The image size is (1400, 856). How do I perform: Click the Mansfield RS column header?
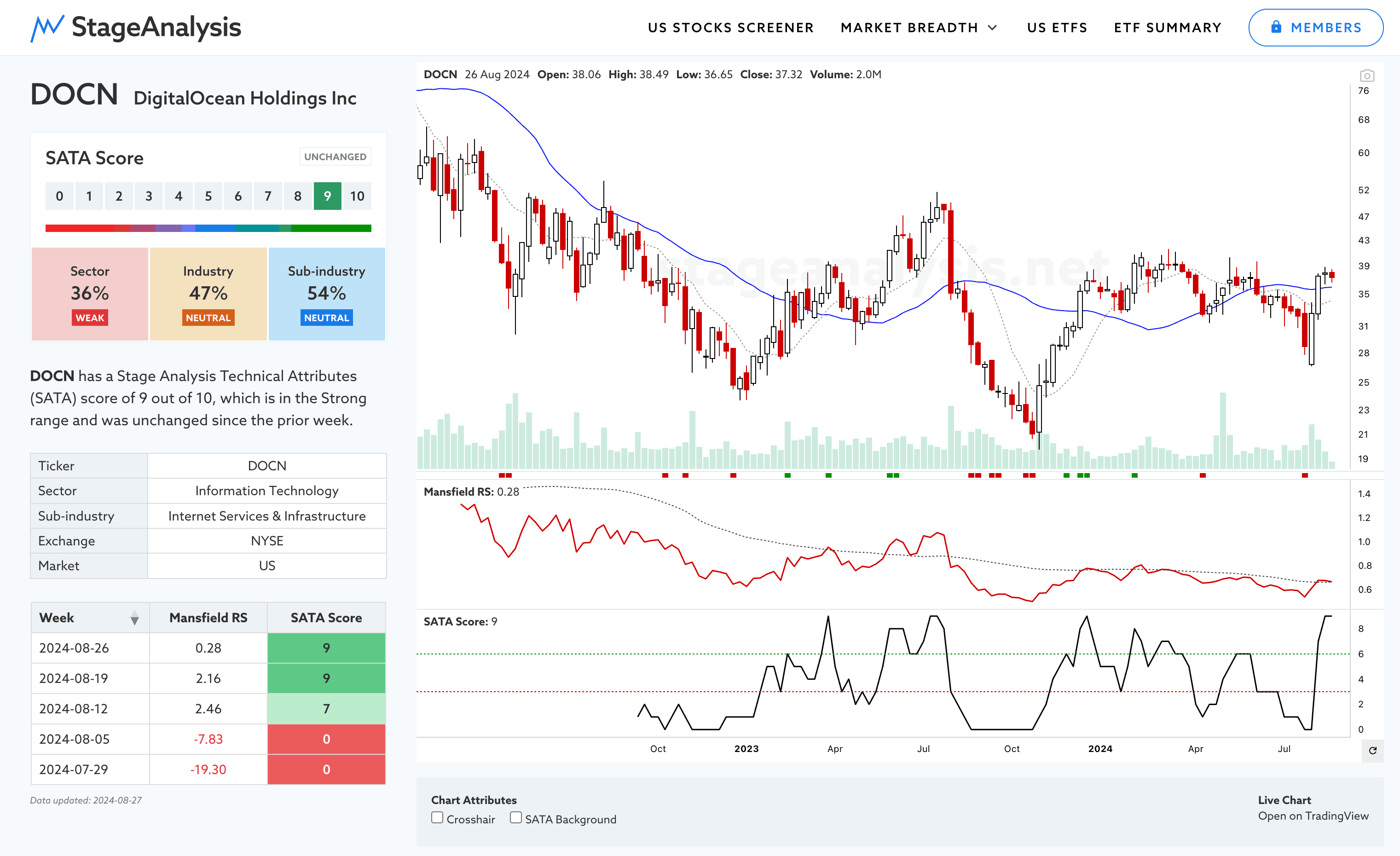[x=208, y=618]
